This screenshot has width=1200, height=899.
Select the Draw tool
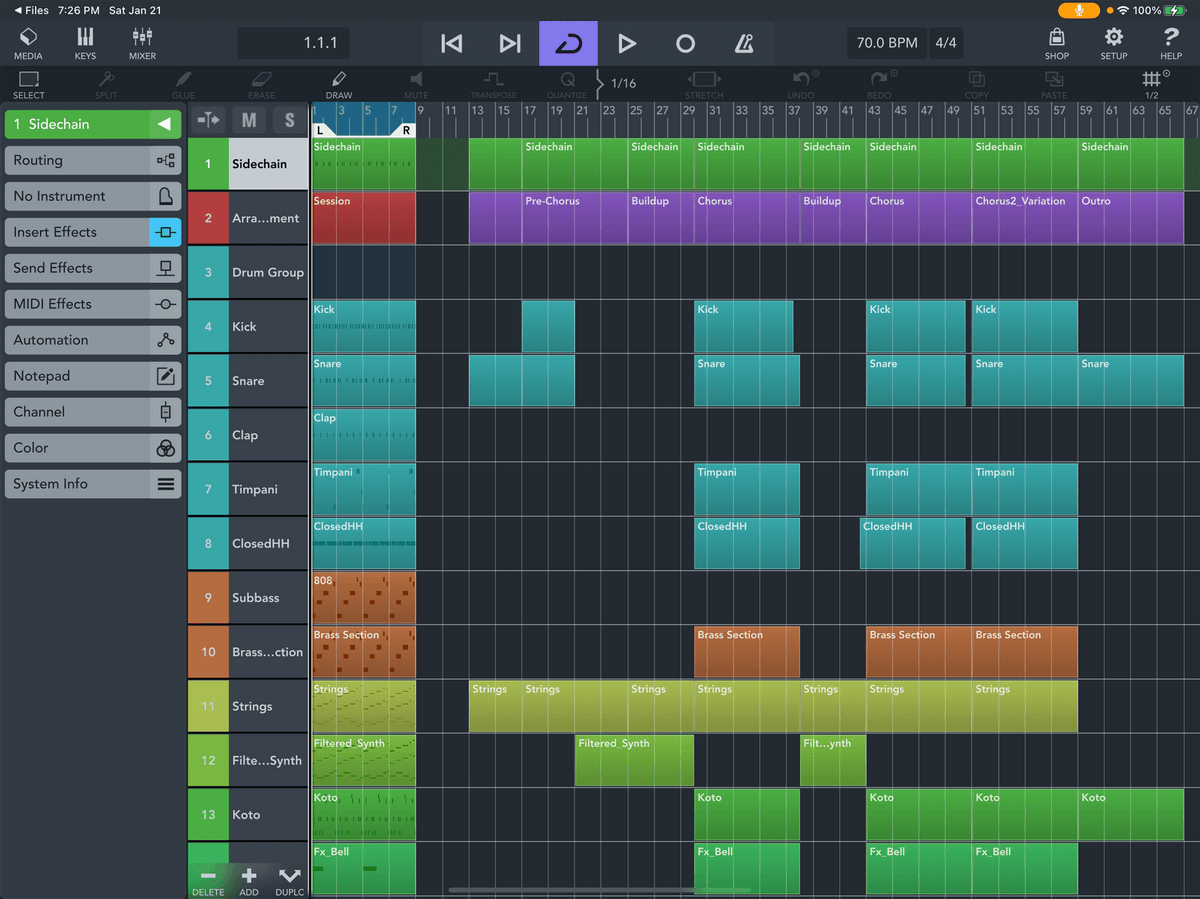[x=338, y=83]
